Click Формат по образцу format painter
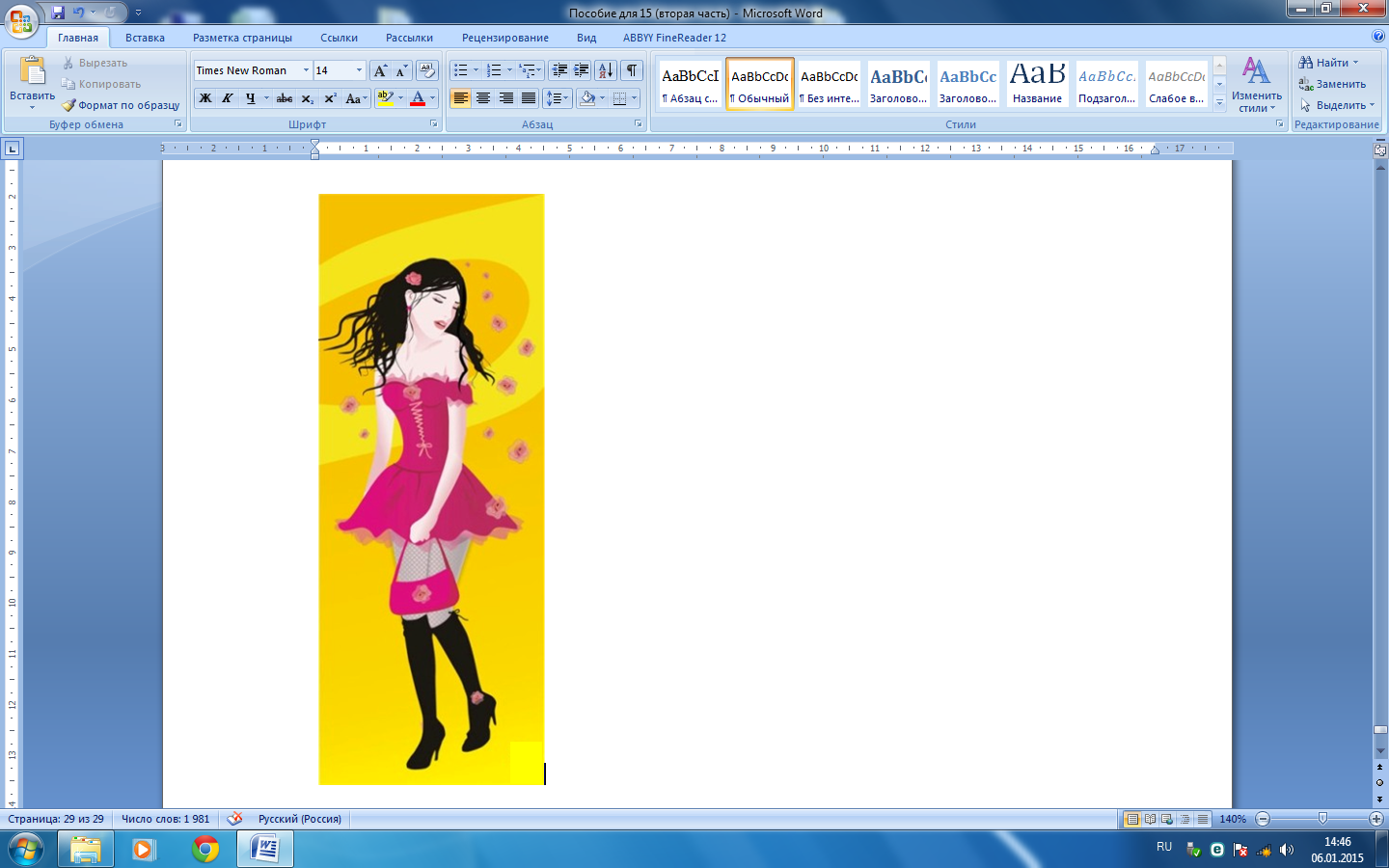The image size is (1389, 868). pos(121,105)
